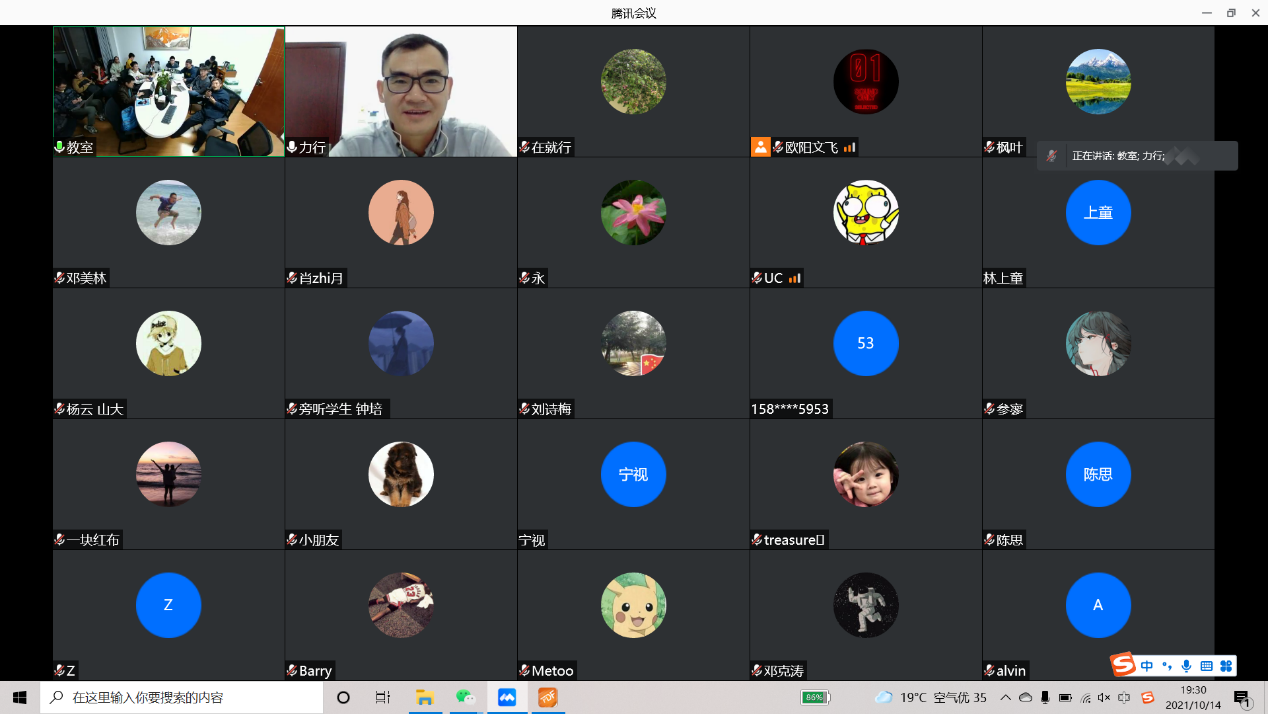Open the Sogou soft keyboard icon
Screen dimensions: 1268x714
1206,665
